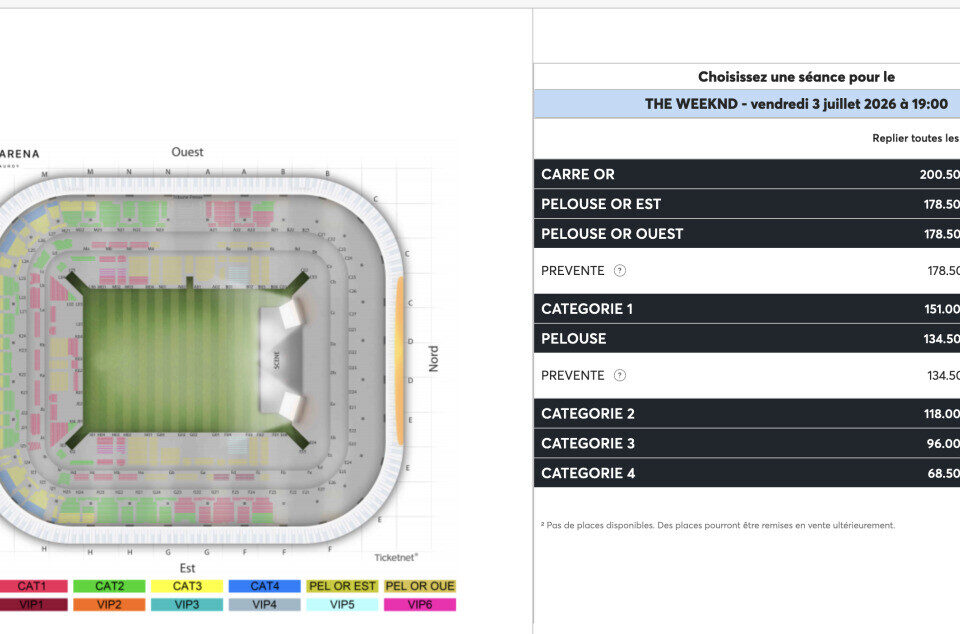This screenshot has height=634, width=960.
Task: Expand the PELOUSE OR OUEST row
Action: [x=747, y=234]
